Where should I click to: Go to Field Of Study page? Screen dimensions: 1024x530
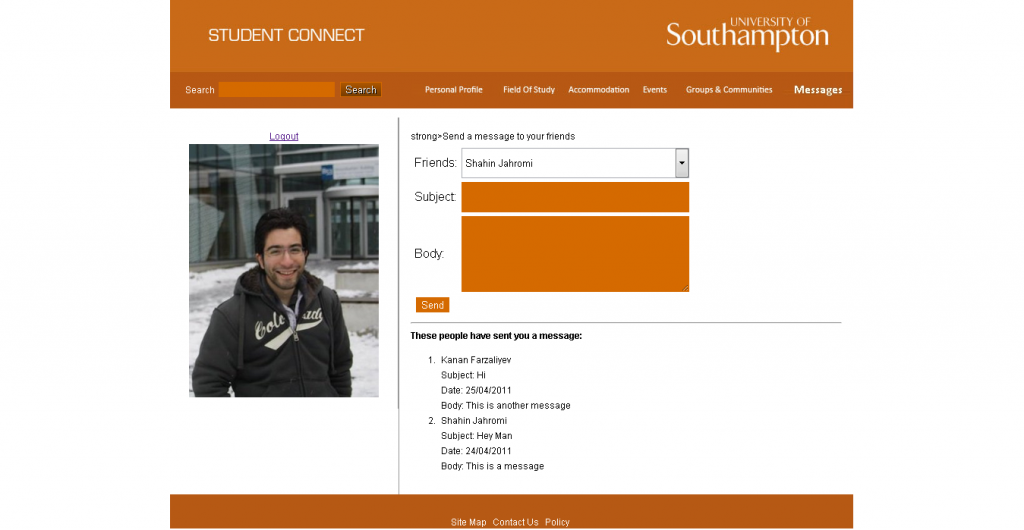(x=528, y=90)
